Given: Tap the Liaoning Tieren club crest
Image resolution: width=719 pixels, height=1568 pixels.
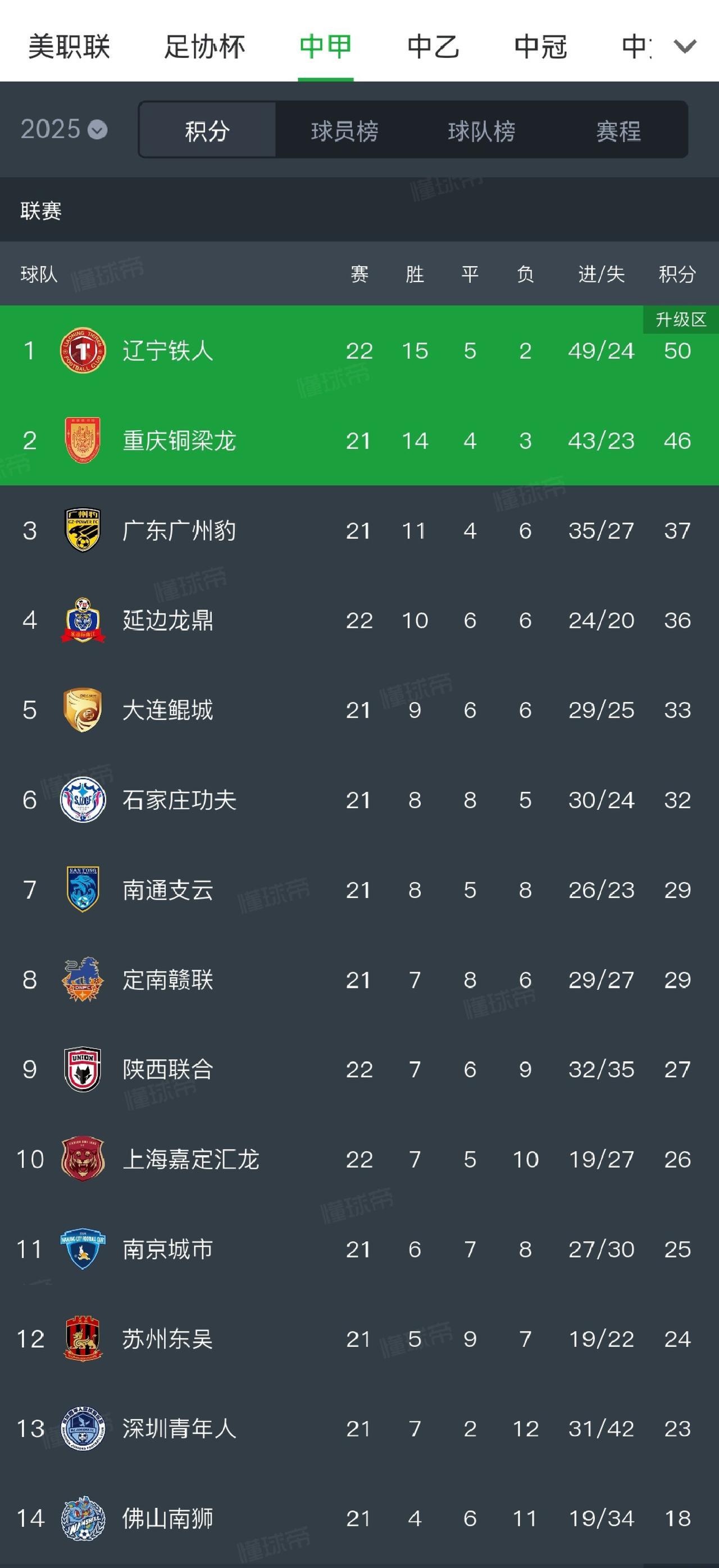Looking at the screenshot, I should point(83,350).
